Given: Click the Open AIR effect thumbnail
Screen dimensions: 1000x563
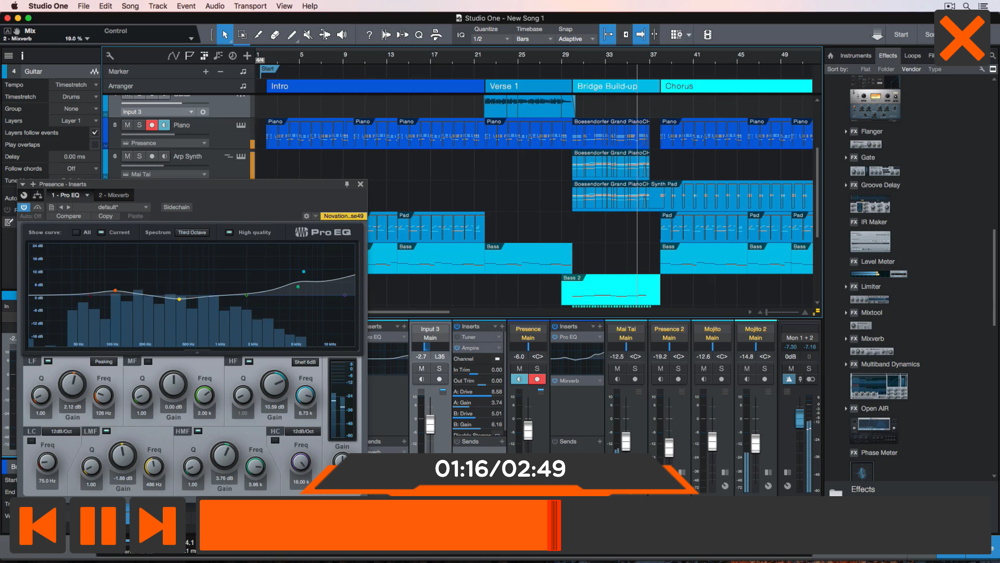Looking at the screenshot, I should (x=874, y=430).
